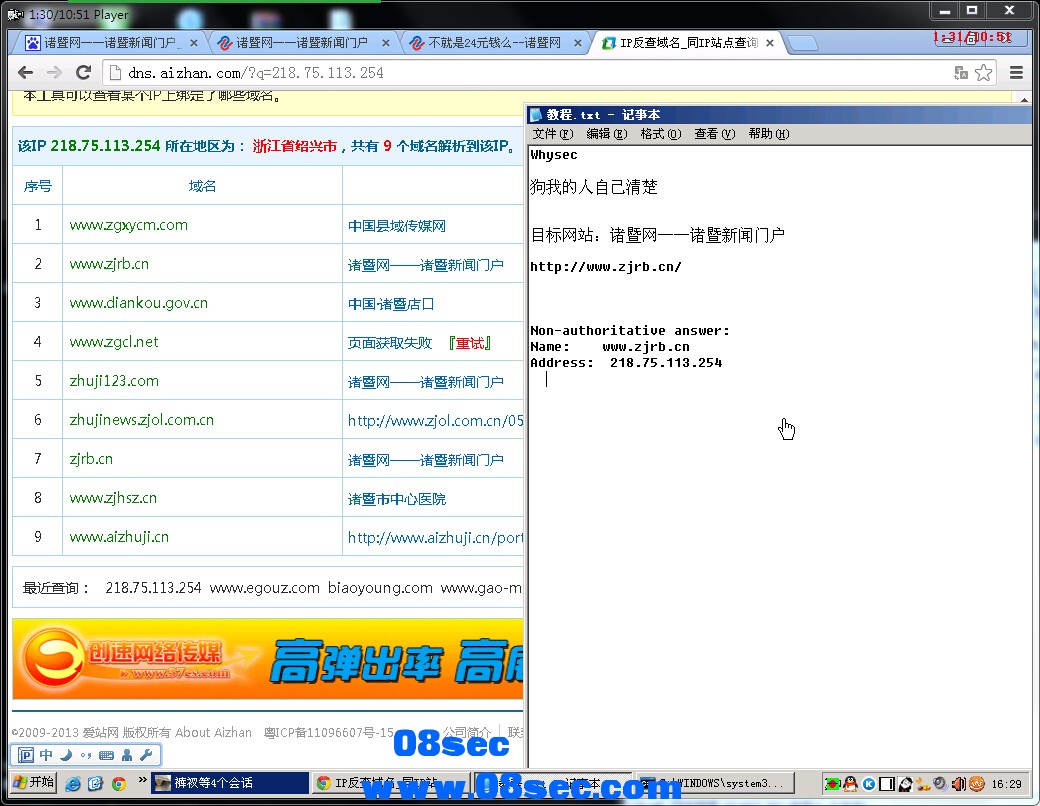Open domain link www.aizhuji.cn
Viewport: 1040px width, 806px height.
119,537
